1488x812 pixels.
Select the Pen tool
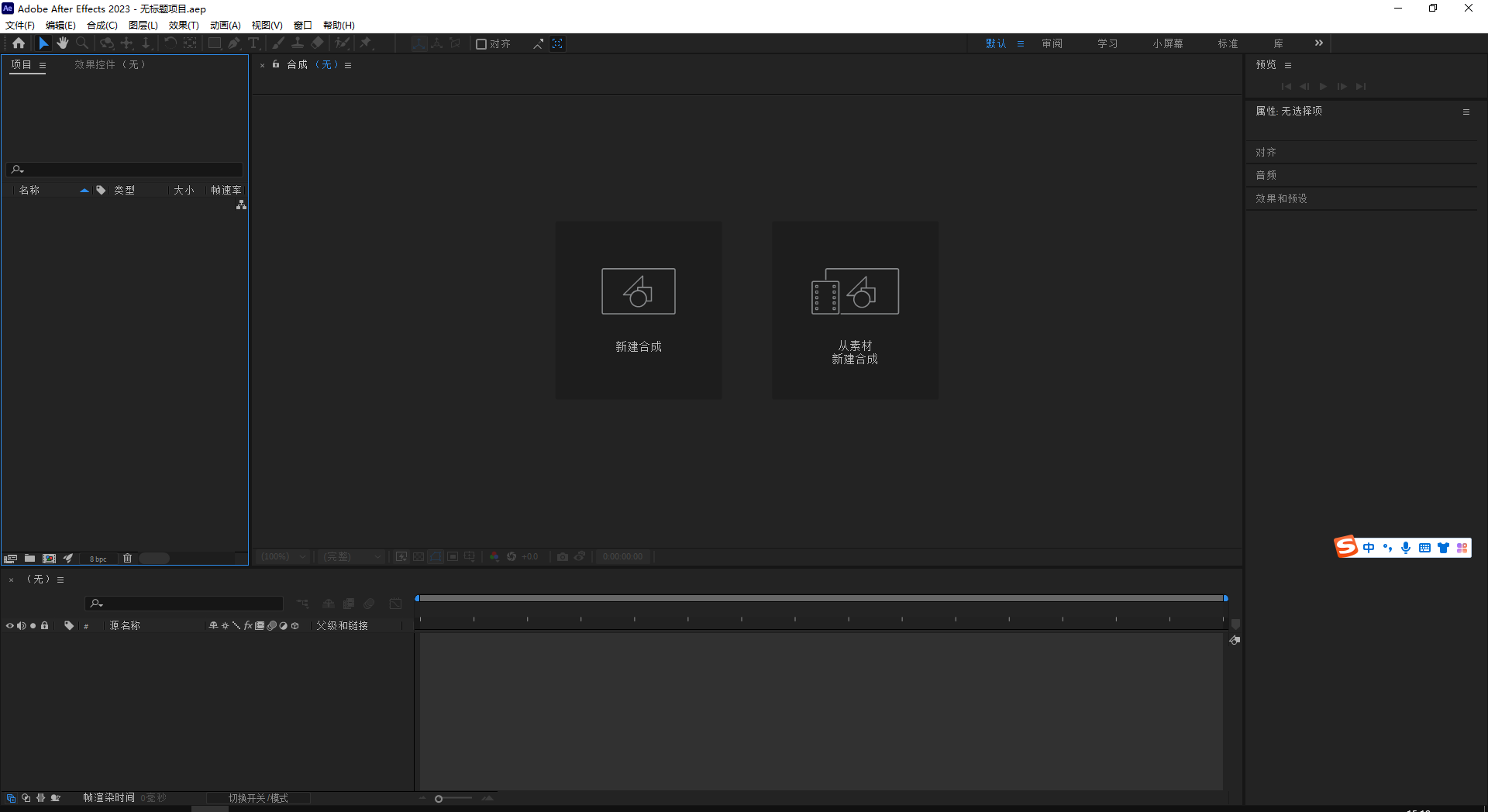pyautogui.click(x=233, y=43)
